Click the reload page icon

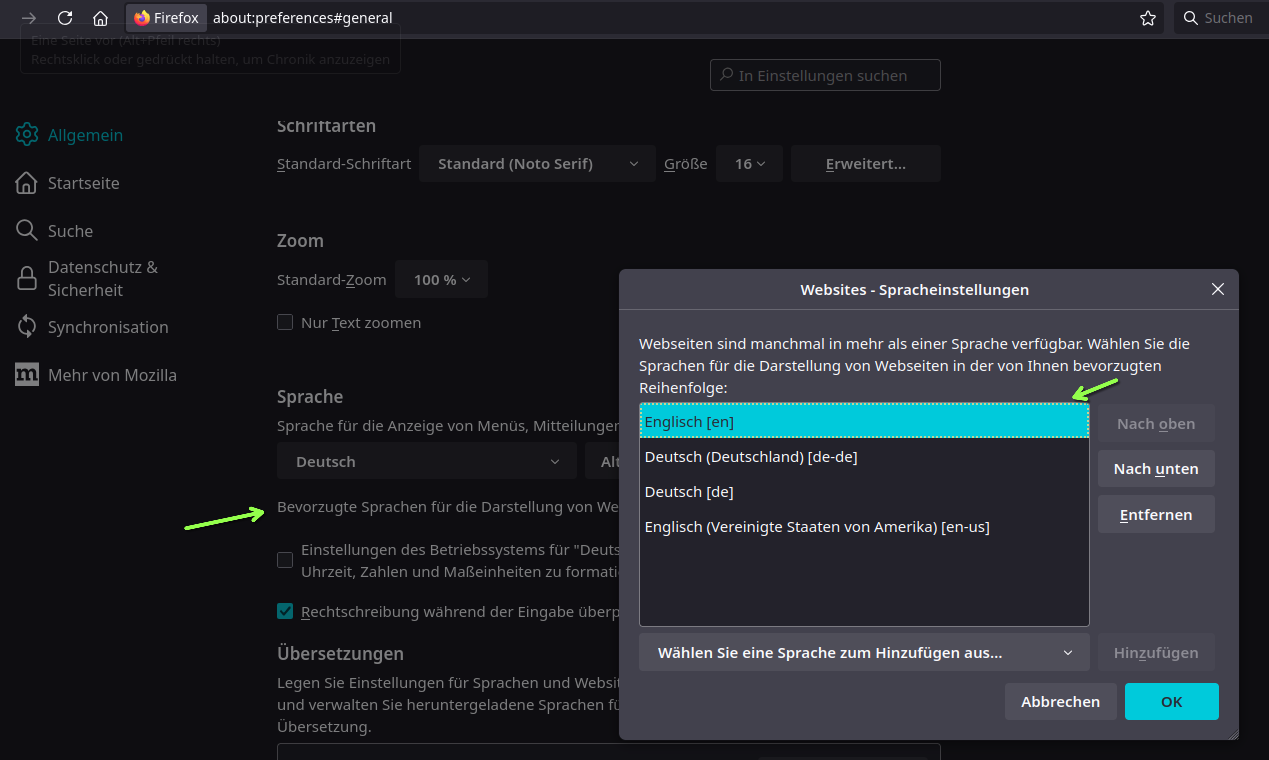click(65, 18)
